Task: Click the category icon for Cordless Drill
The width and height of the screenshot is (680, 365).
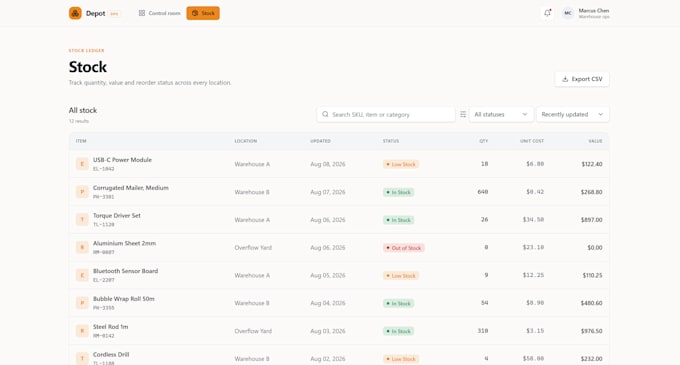Action: pos(82,358)
